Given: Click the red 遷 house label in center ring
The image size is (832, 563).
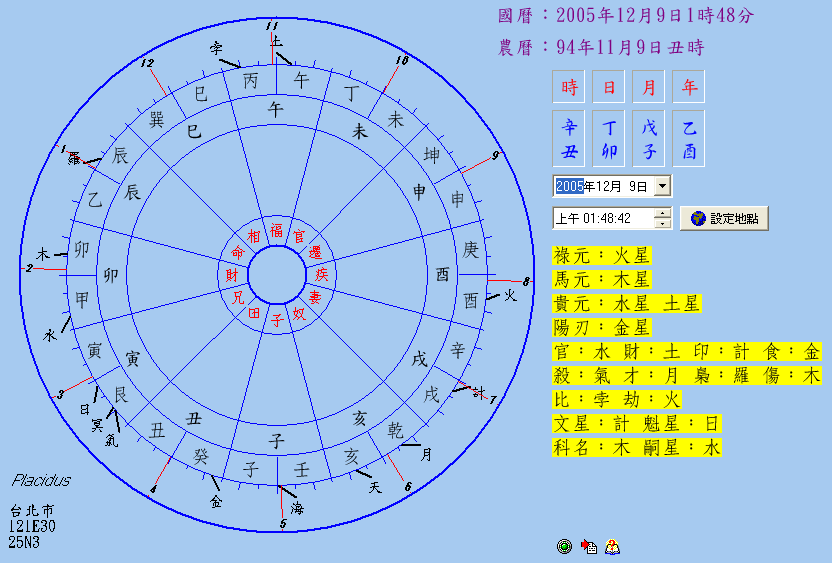Looking at the screenshot, I should coord(315,252).
